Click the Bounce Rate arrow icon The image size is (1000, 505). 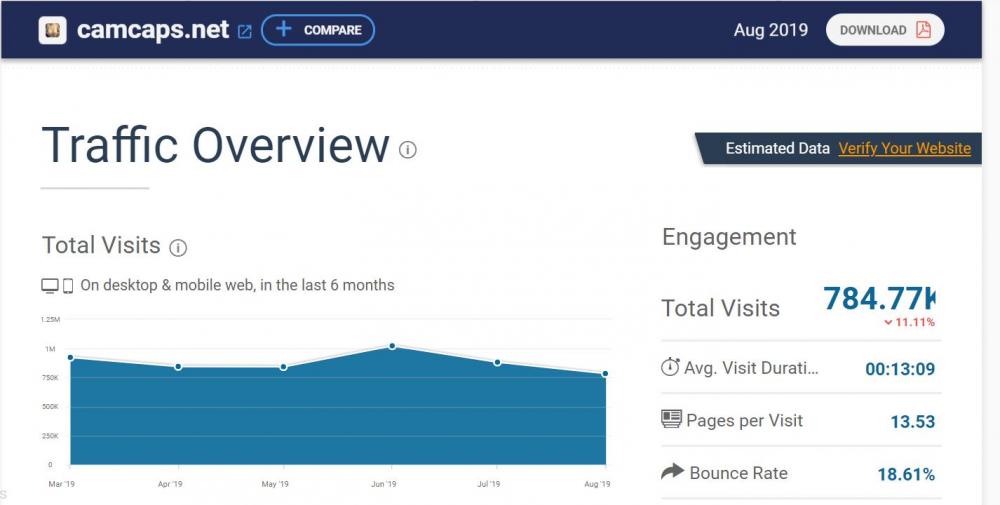click(x=672, y=472)
